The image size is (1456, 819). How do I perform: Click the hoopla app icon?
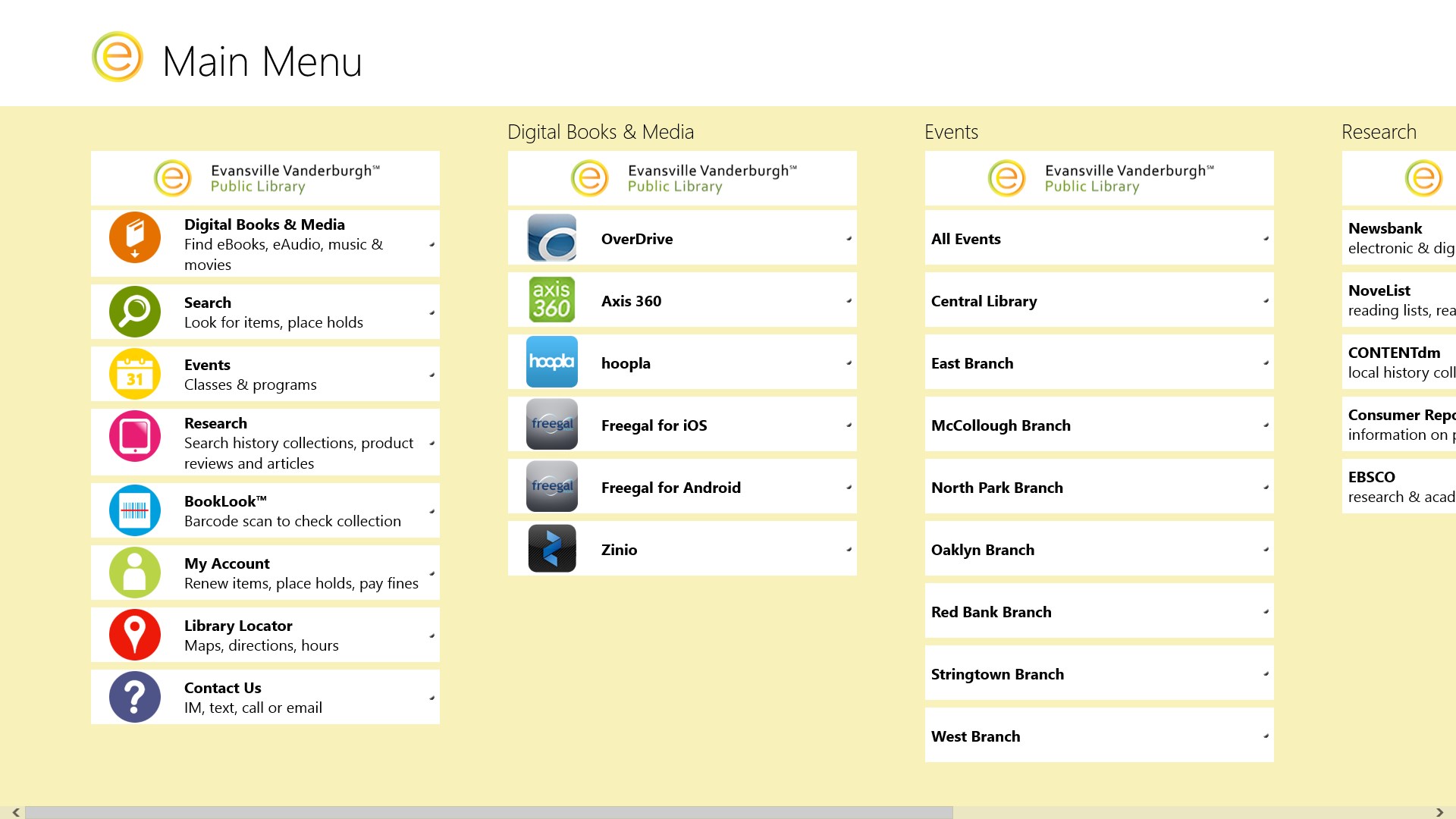pyautogui.click(x=552, y=362)
